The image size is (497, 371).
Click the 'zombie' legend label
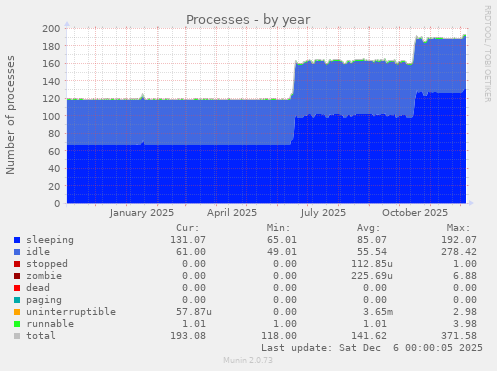pos(44,276)
